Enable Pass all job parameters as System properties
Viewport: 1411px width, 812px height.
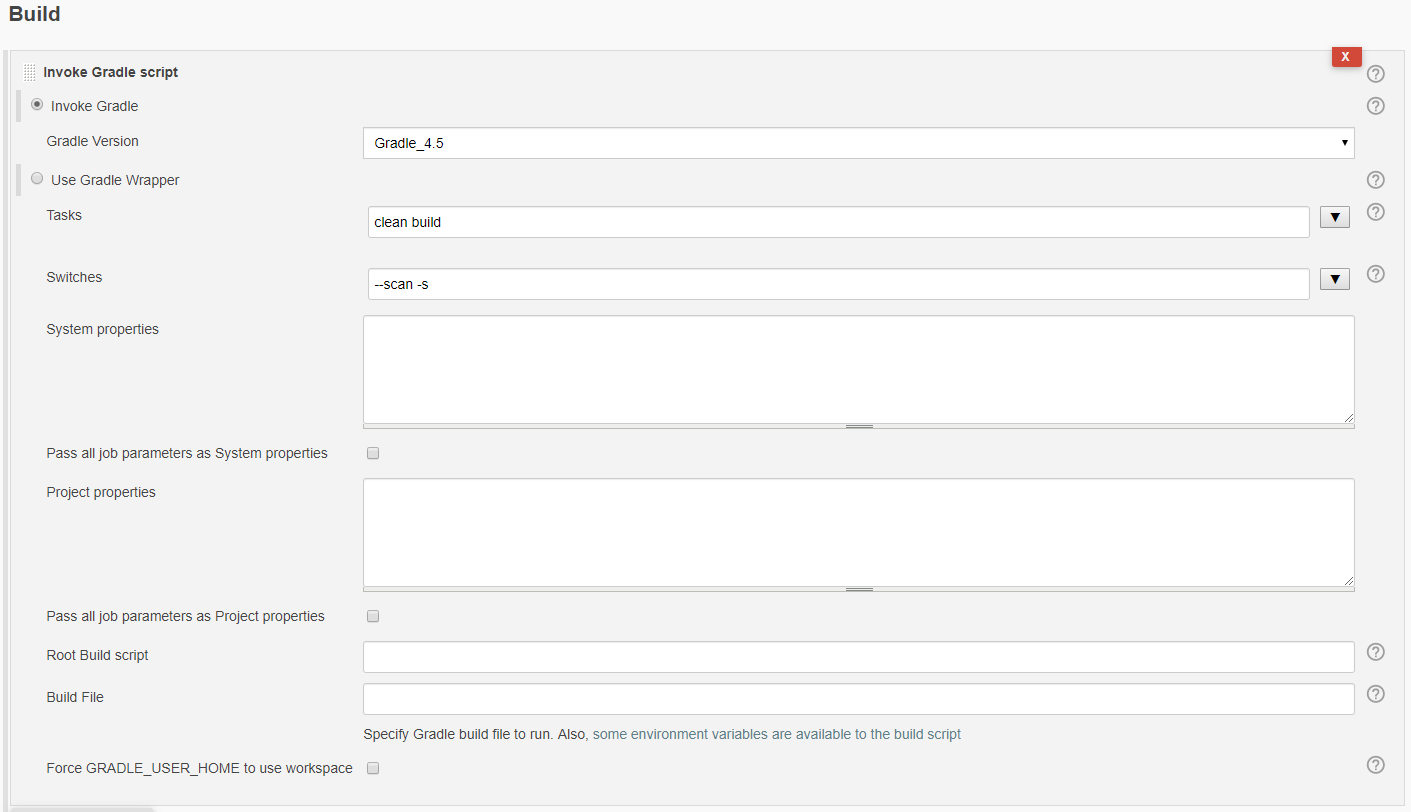[373, 453]
